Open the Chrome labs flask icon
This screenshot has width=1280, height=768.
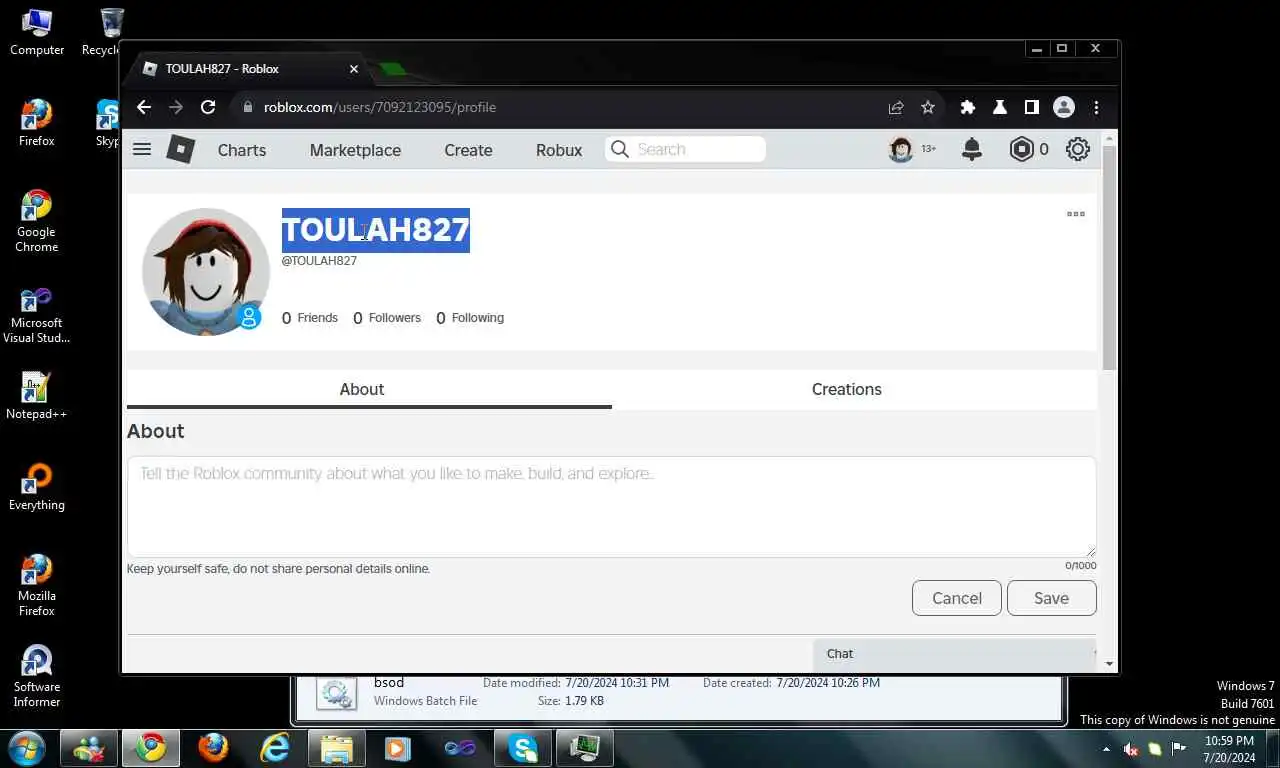pyautogui.click(x=999, y=107)
